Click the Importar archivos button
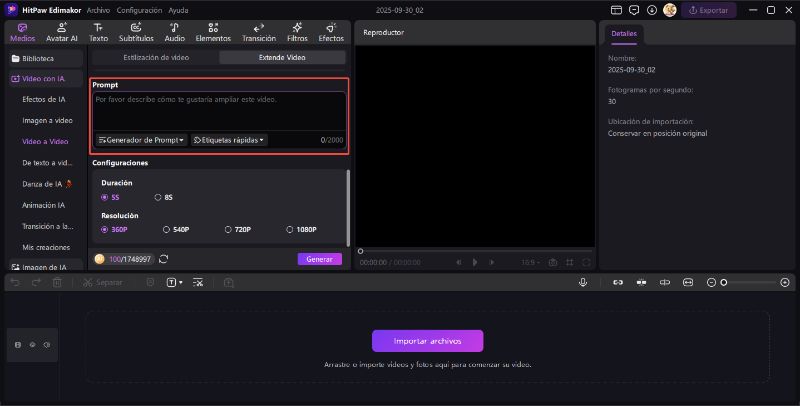 (427, 341)
